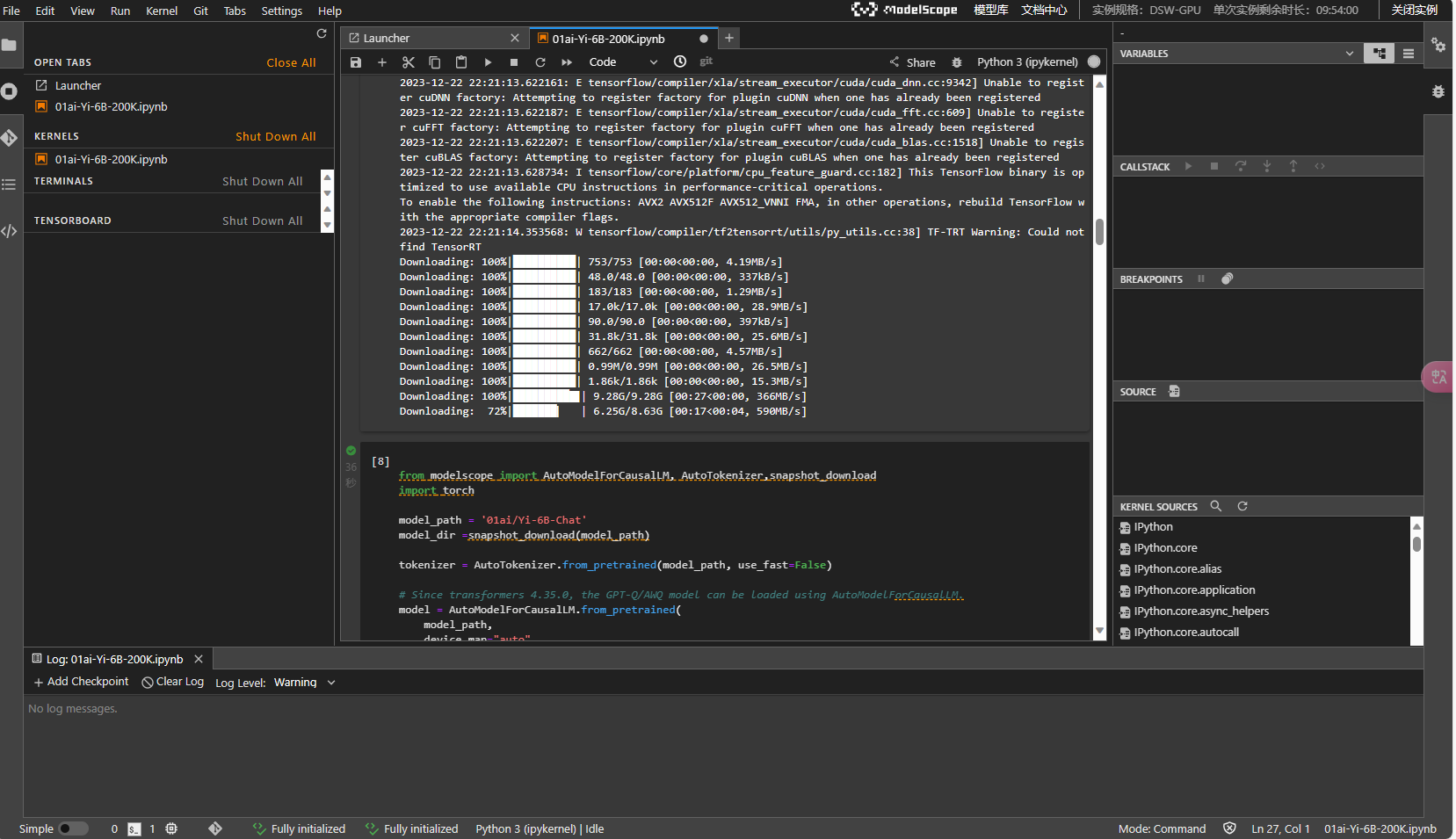
Task: Select 01ai-Yi-6B-200K.ipynb under Kernels
Action: (x=178, y=159)
